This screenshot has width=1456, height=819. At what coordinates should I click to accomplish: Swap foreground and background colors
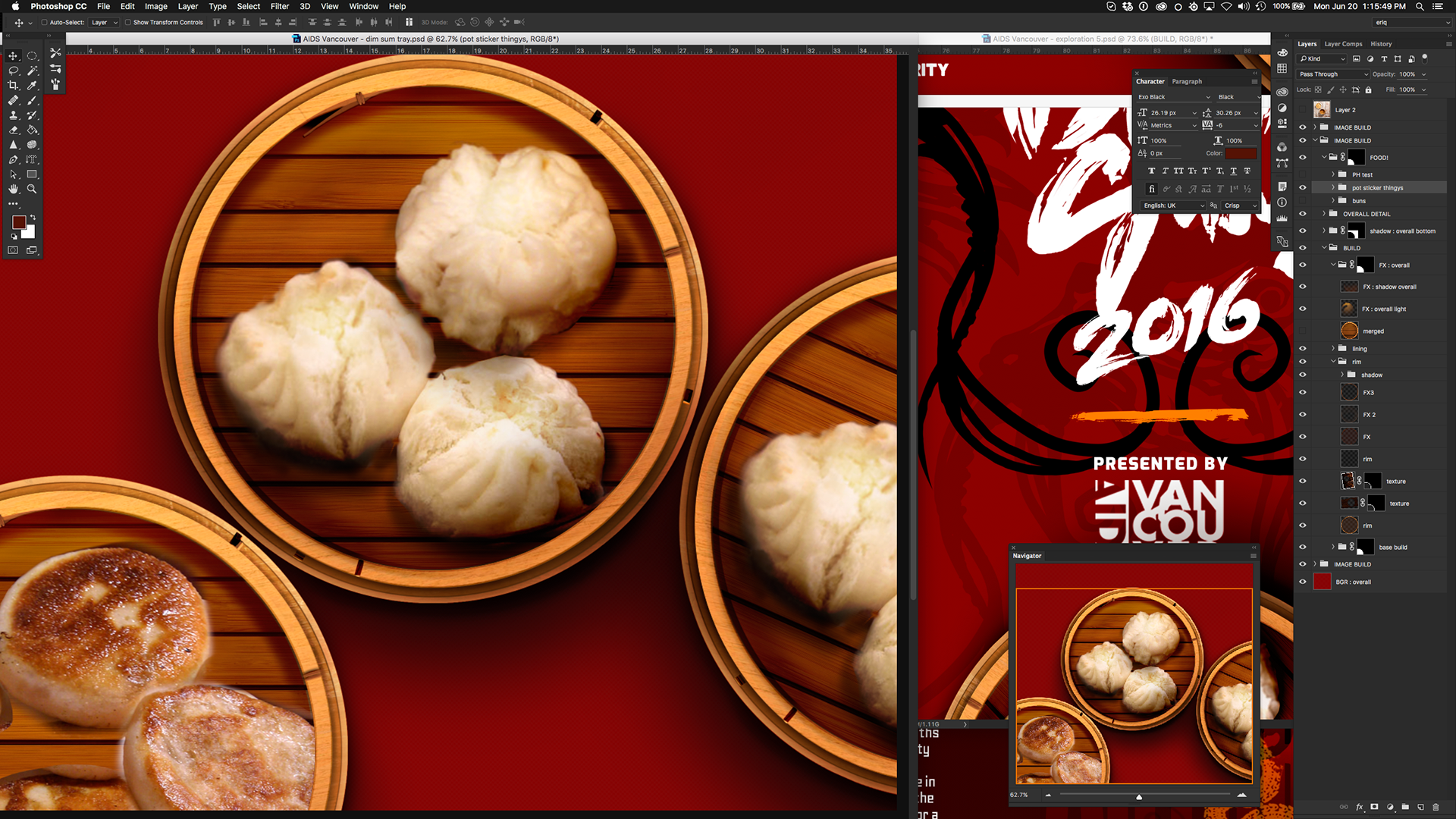point(33,218)
